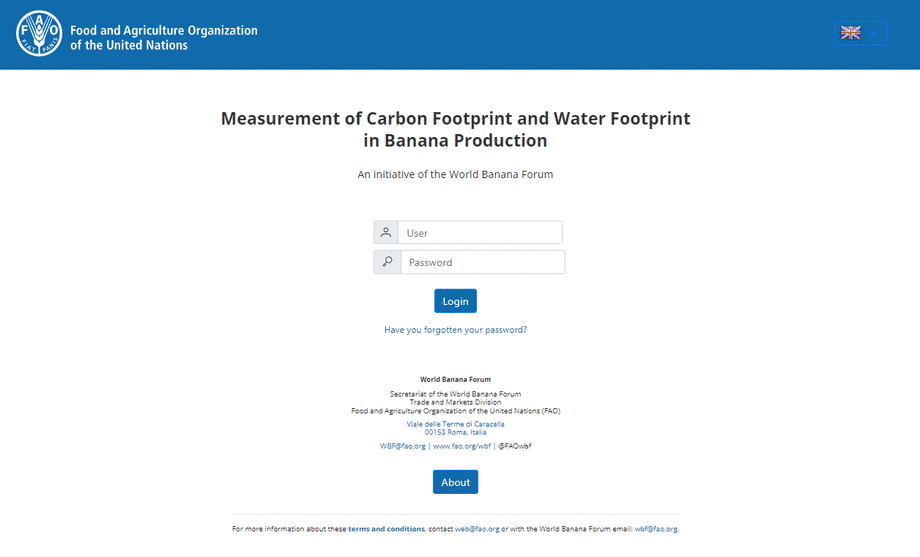
Task: Open the terms and conditions link
Action: point(386,529)
